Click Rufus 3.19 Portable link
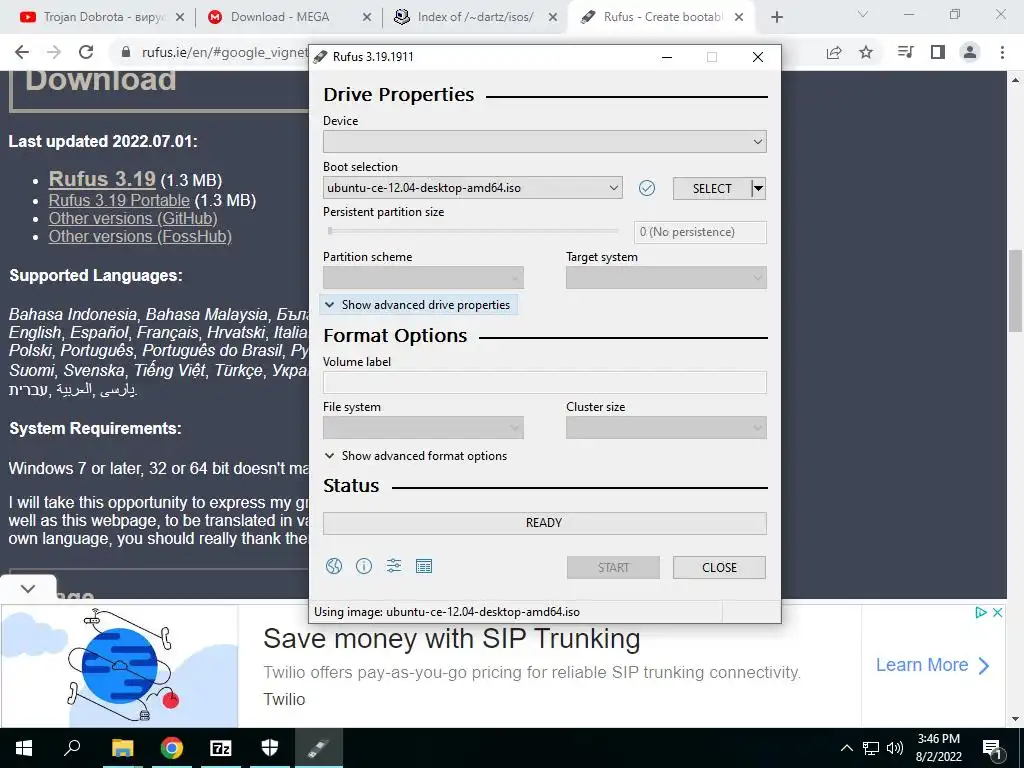Screen dimensions: 1024x768 120,200
